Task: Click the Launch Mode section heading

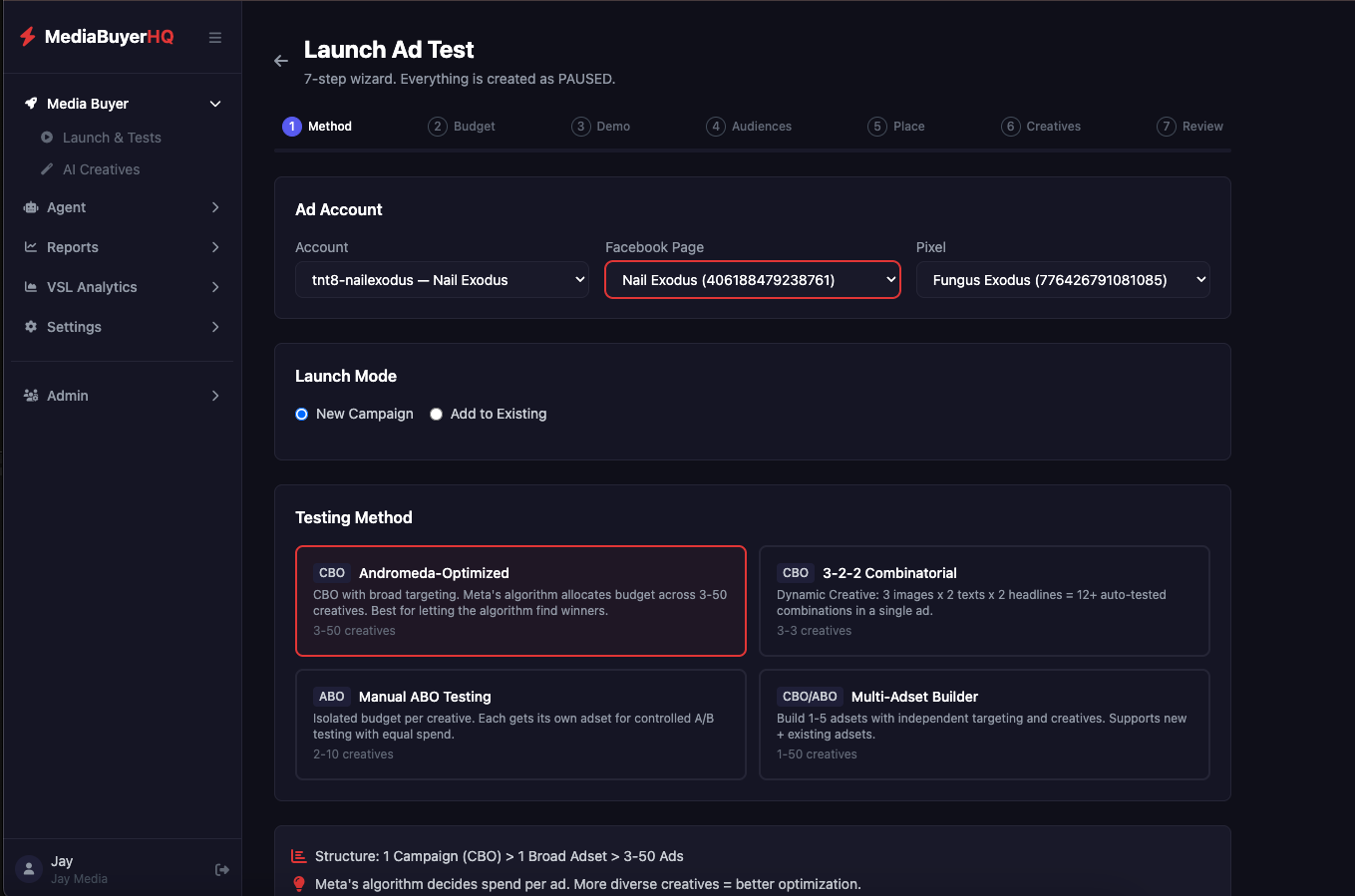Action: point(346,376)
